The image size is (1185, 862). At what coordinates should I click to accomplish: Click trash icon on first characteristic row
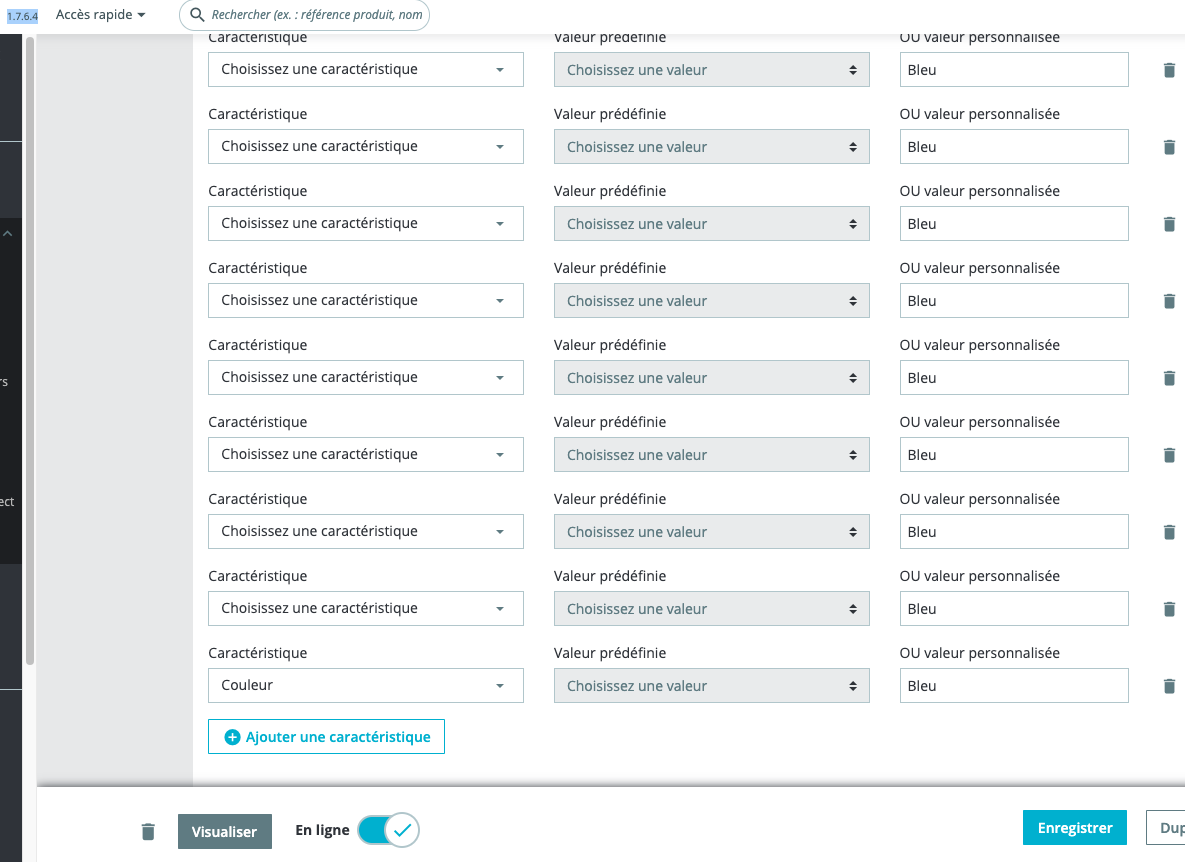(x=1169, y=70)
